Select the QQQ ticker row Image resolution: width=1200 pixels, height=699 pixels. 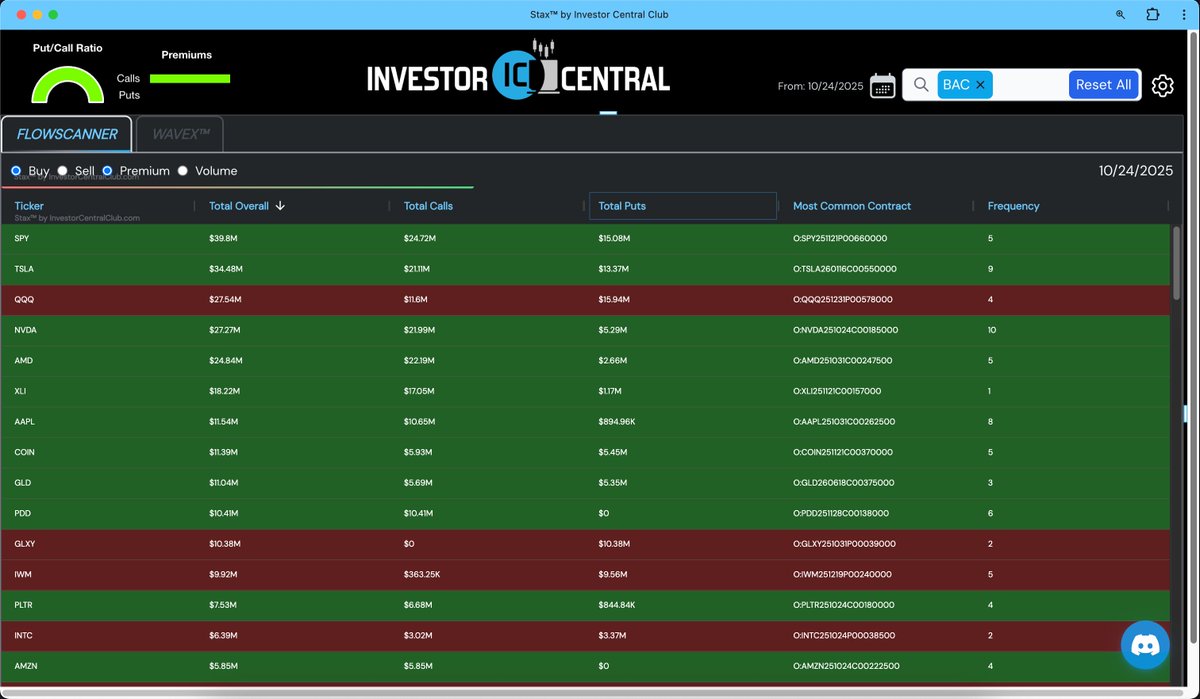point(585,300)
